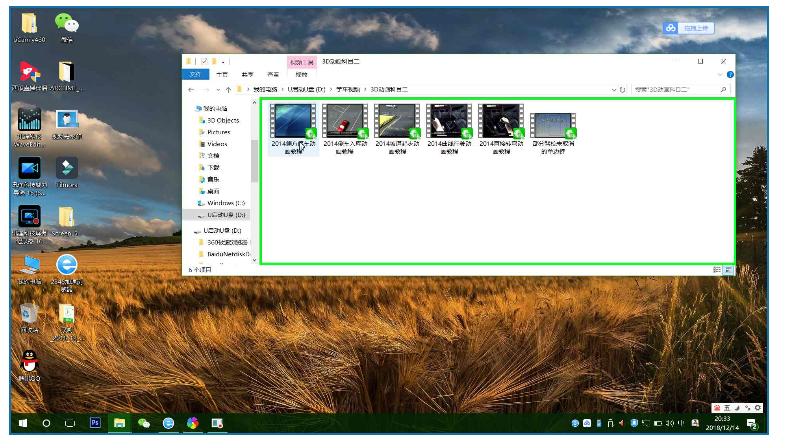Click the File Explorer taskbar icon
Image resolution: width=794 pixels, height=448 pixels.
click(x=120, y=423)
